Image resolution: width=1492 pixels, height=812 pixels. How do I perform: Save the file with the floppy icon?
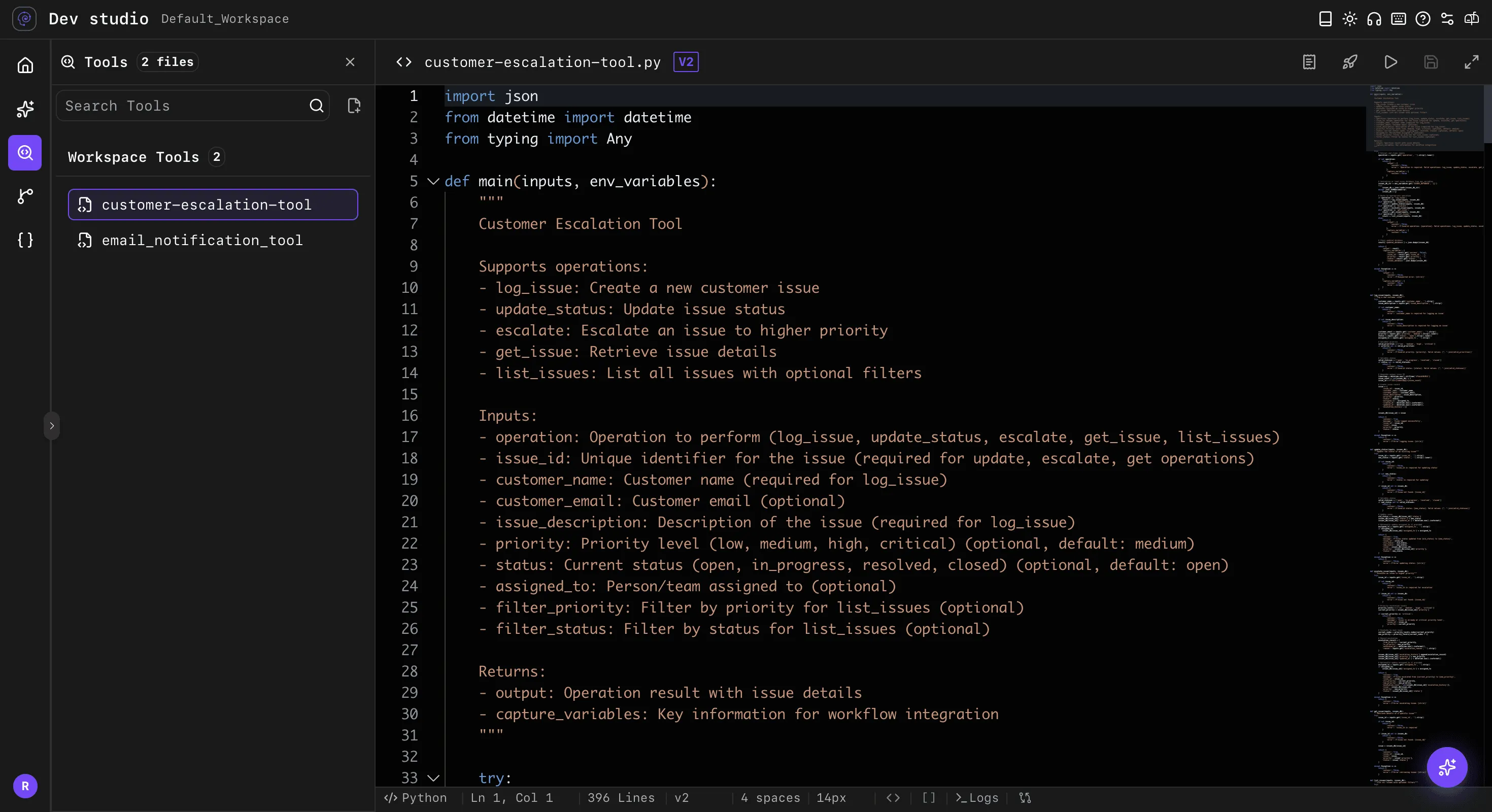click(1431, 62)
